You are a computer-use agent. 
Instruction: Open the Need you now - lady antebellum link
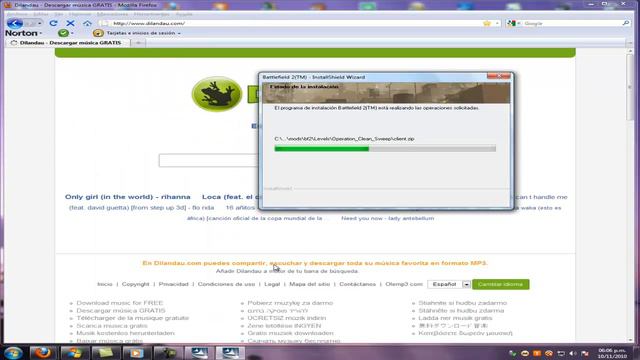click(x=388, y=218)
